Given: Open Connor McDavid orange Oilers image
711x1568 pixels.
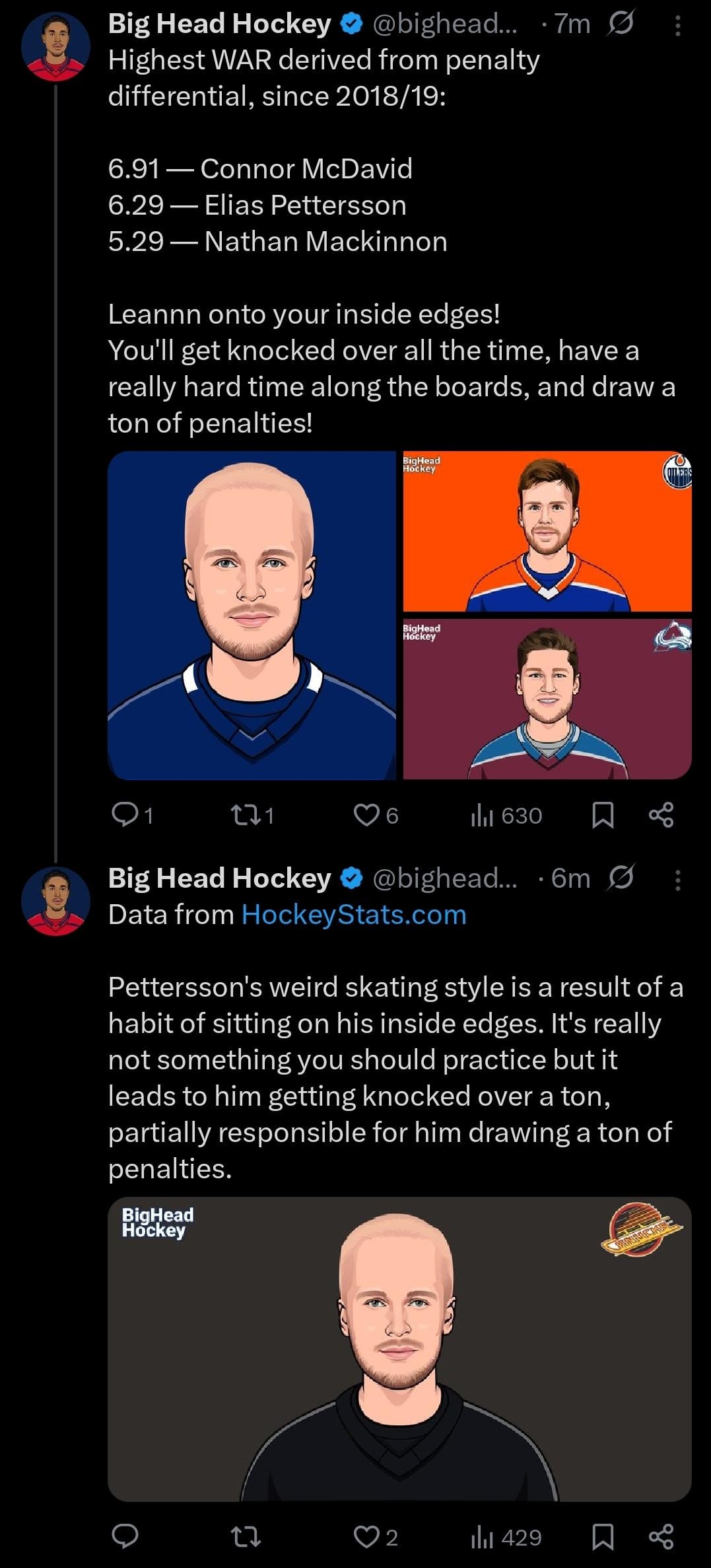Looking at the screenshot, I should pos(547,531).
